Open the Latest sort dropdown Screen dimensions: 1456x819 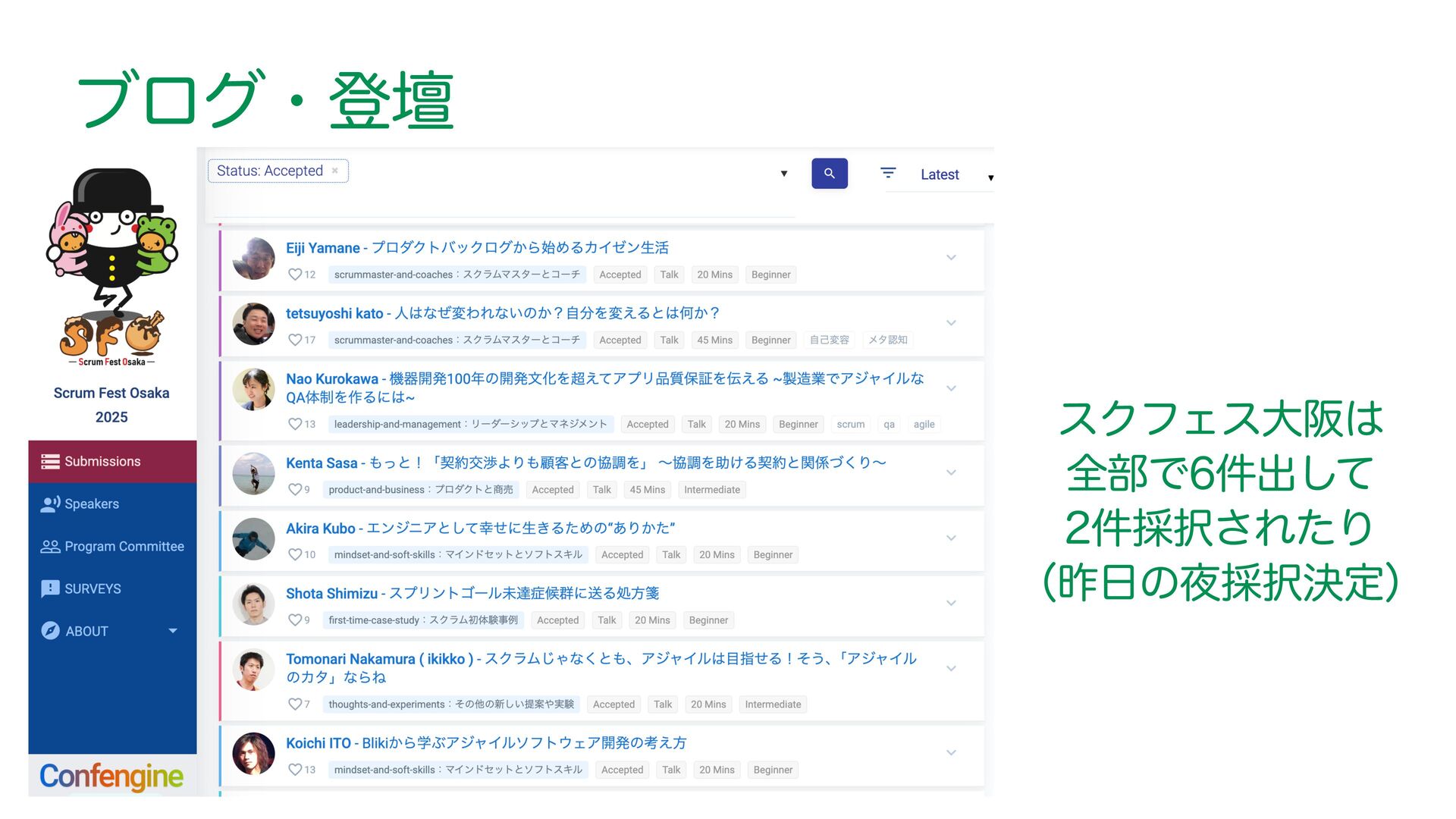tap(955, 175)
